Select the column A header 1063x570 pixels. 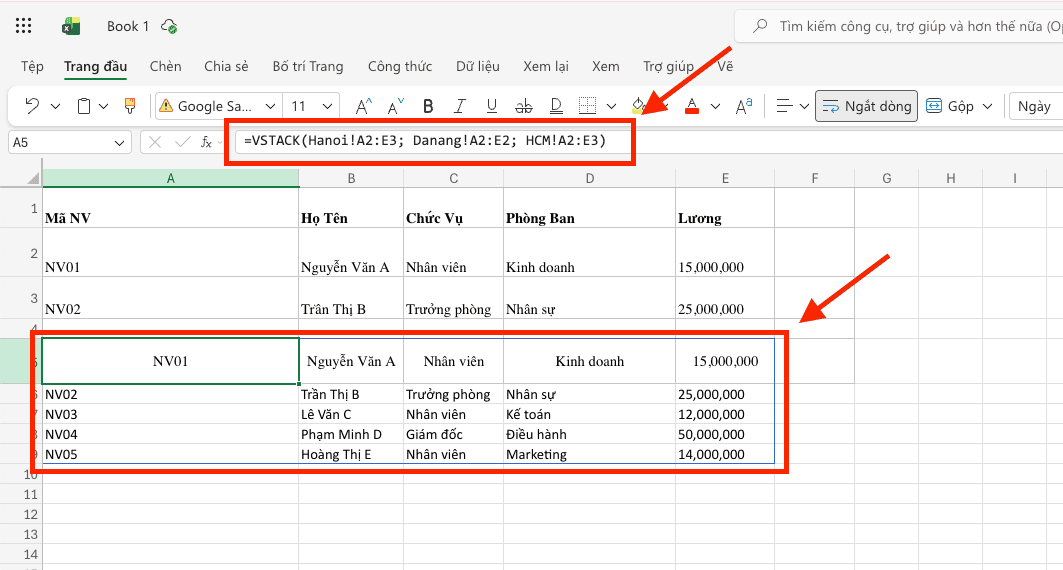coord(171,178)
